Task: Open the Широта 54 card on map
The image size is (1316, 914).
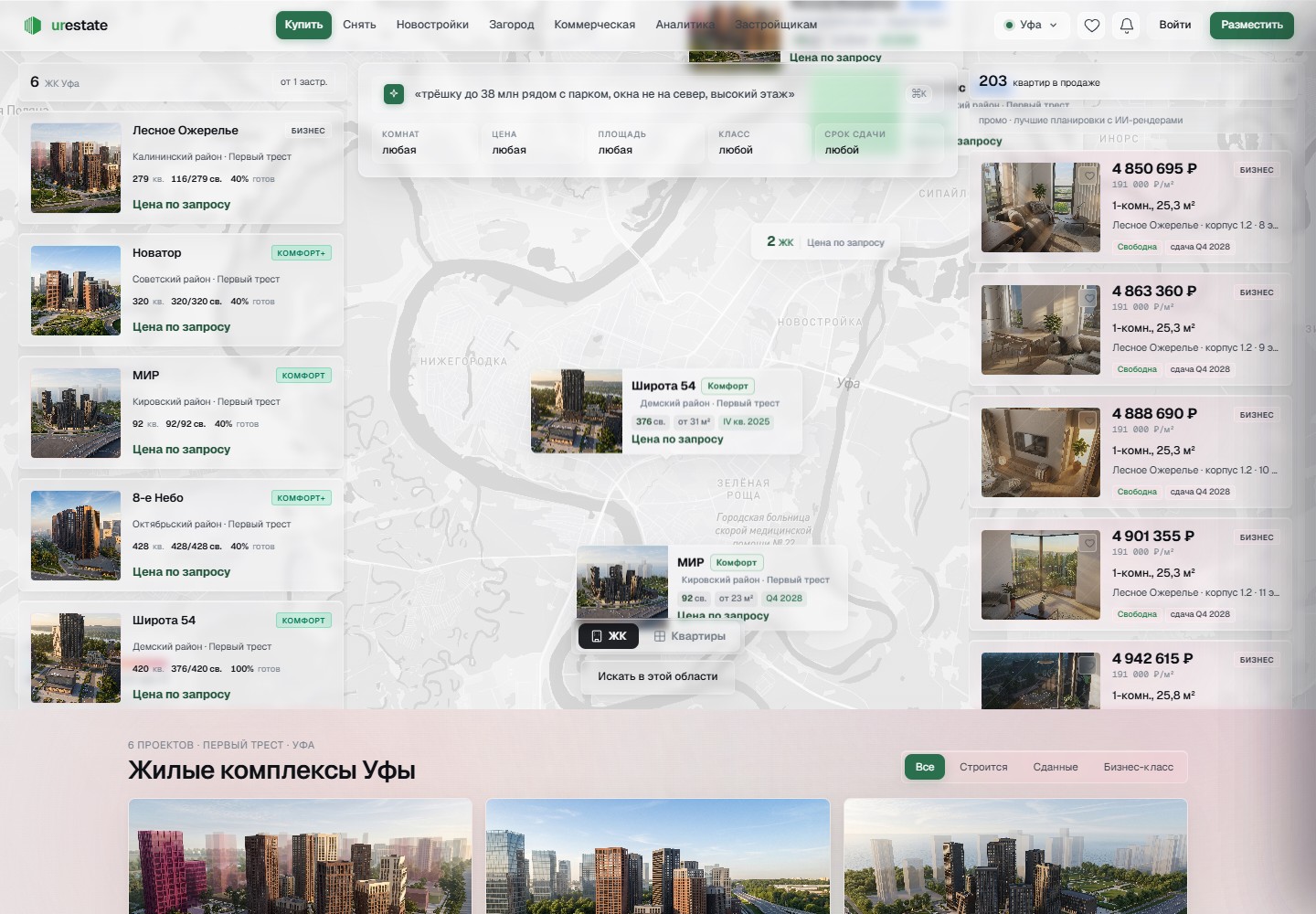Action: coord(666,411)
